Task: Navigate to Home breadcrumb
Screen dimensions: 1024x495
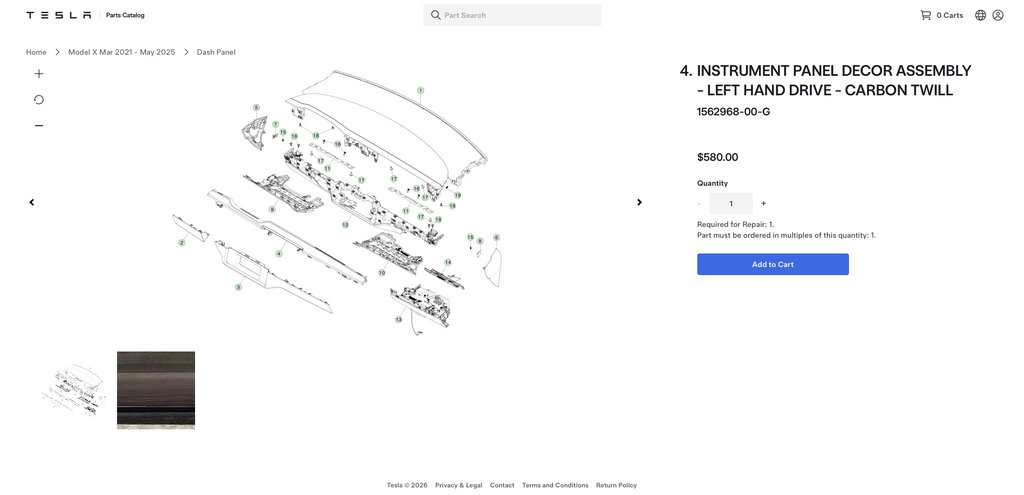Action: [36, 52]
